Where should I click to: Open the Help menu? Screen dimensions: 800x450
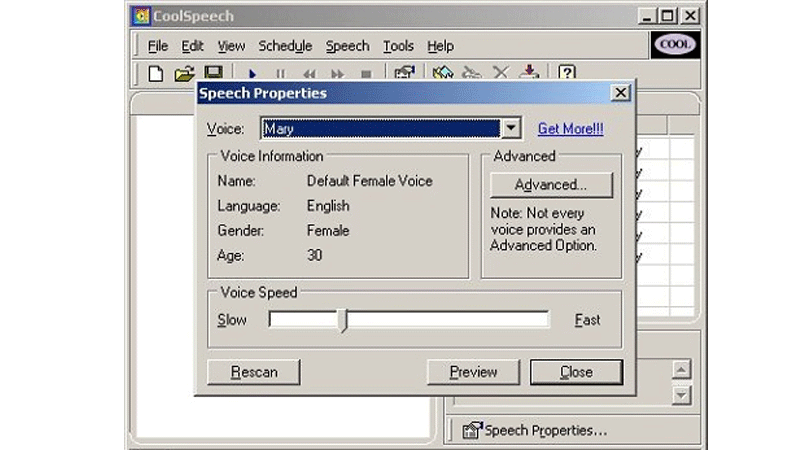[440, 46]
